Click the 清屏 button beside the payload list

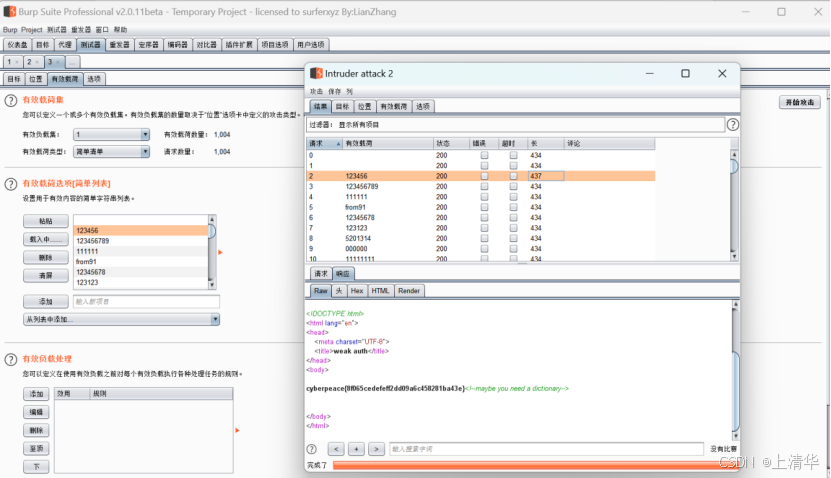point(46,276)
